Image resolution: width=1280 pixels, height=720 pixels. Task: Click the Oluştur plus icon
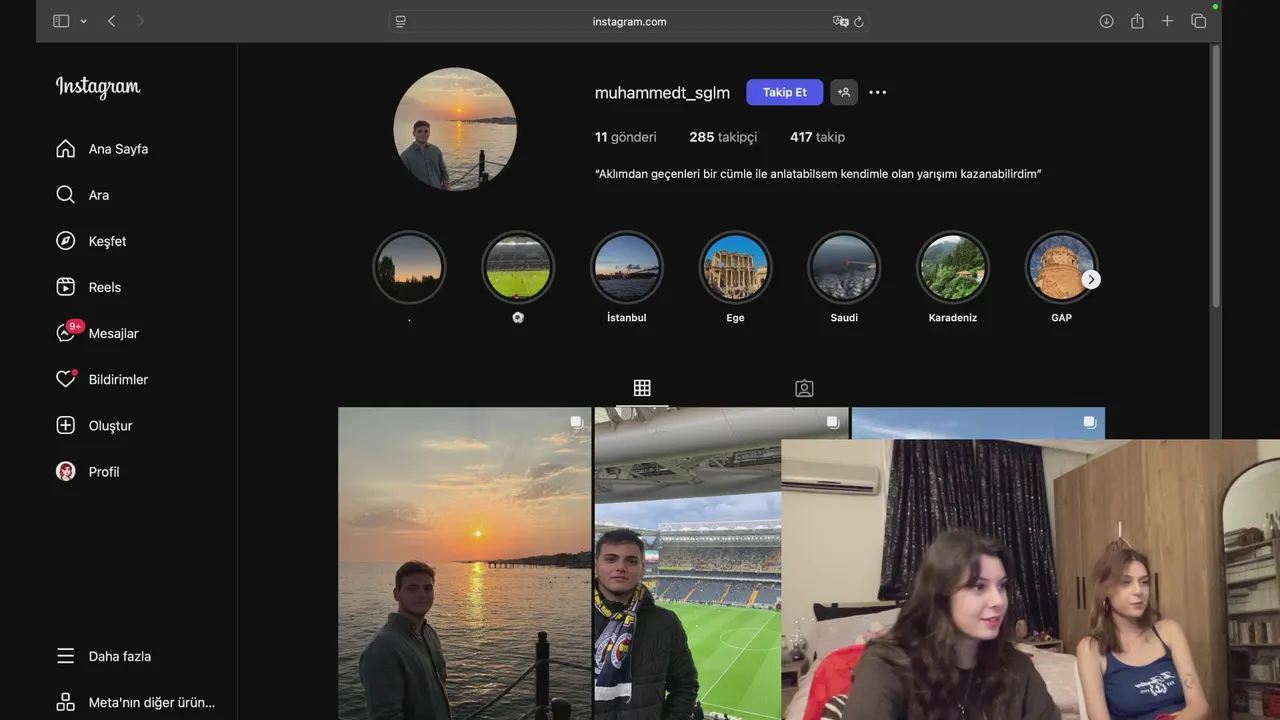coord(66,425)
